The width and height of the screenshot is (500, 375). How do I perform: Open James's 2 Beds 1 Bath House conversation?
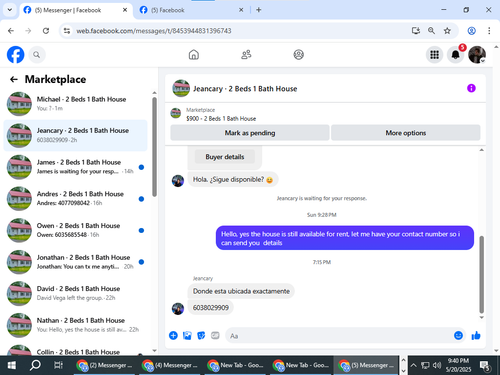click(x=75, y=167)
